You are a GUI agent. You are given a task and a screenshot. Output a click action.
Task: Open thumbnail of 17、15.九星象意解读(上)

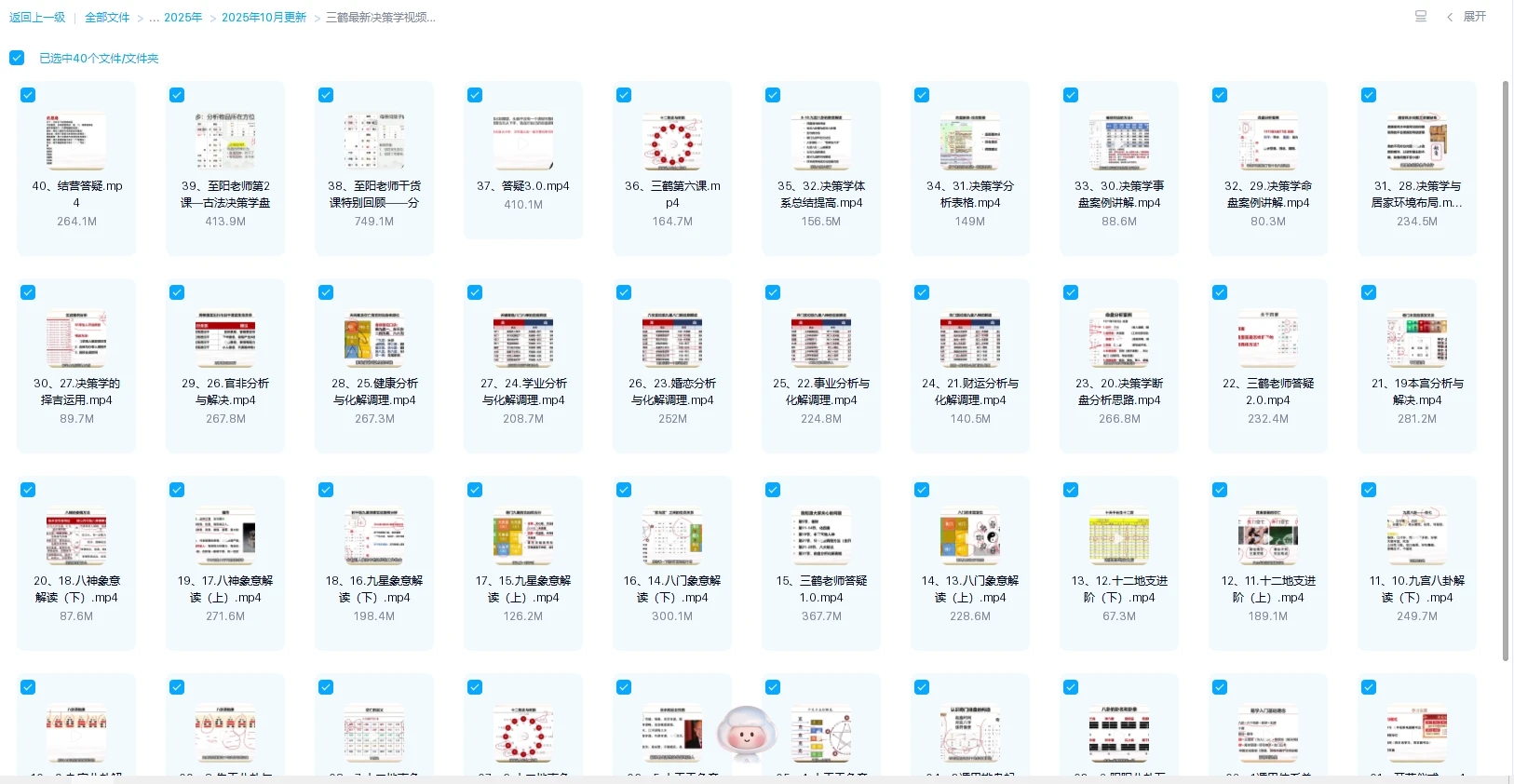523,537
